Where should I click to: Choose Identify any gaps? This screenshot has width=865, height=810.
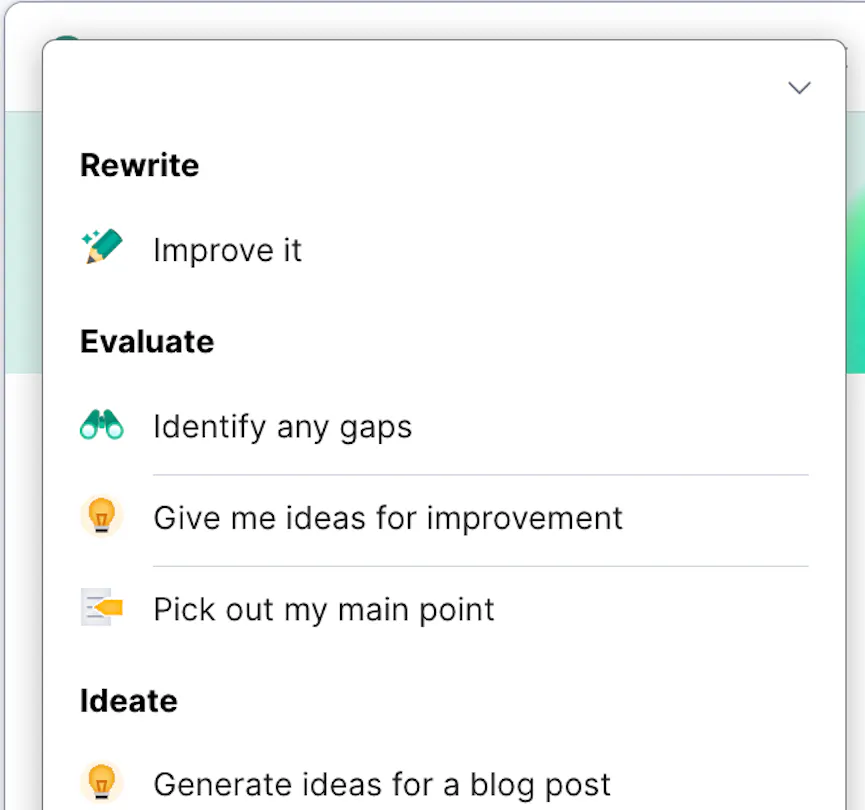(282, 427)
